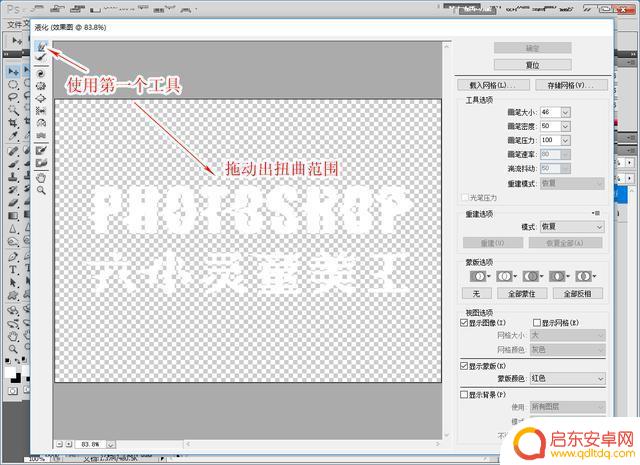Open Subtract from Selection mask option dropdown
640x465 pixels.
coord(533,276)
